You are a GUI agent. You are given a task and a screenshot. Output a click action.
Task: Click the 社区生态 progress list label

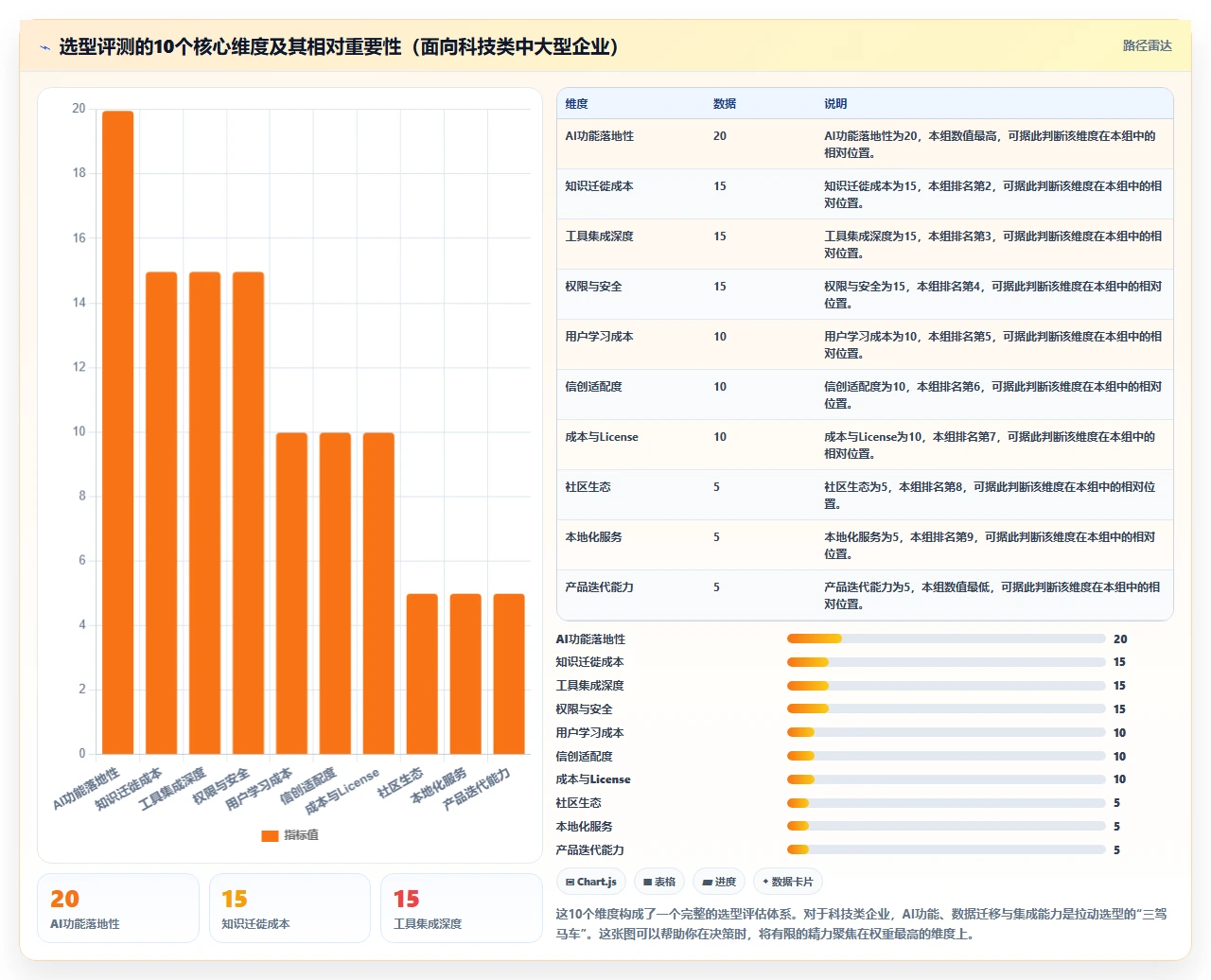click(x=579, y=803)
